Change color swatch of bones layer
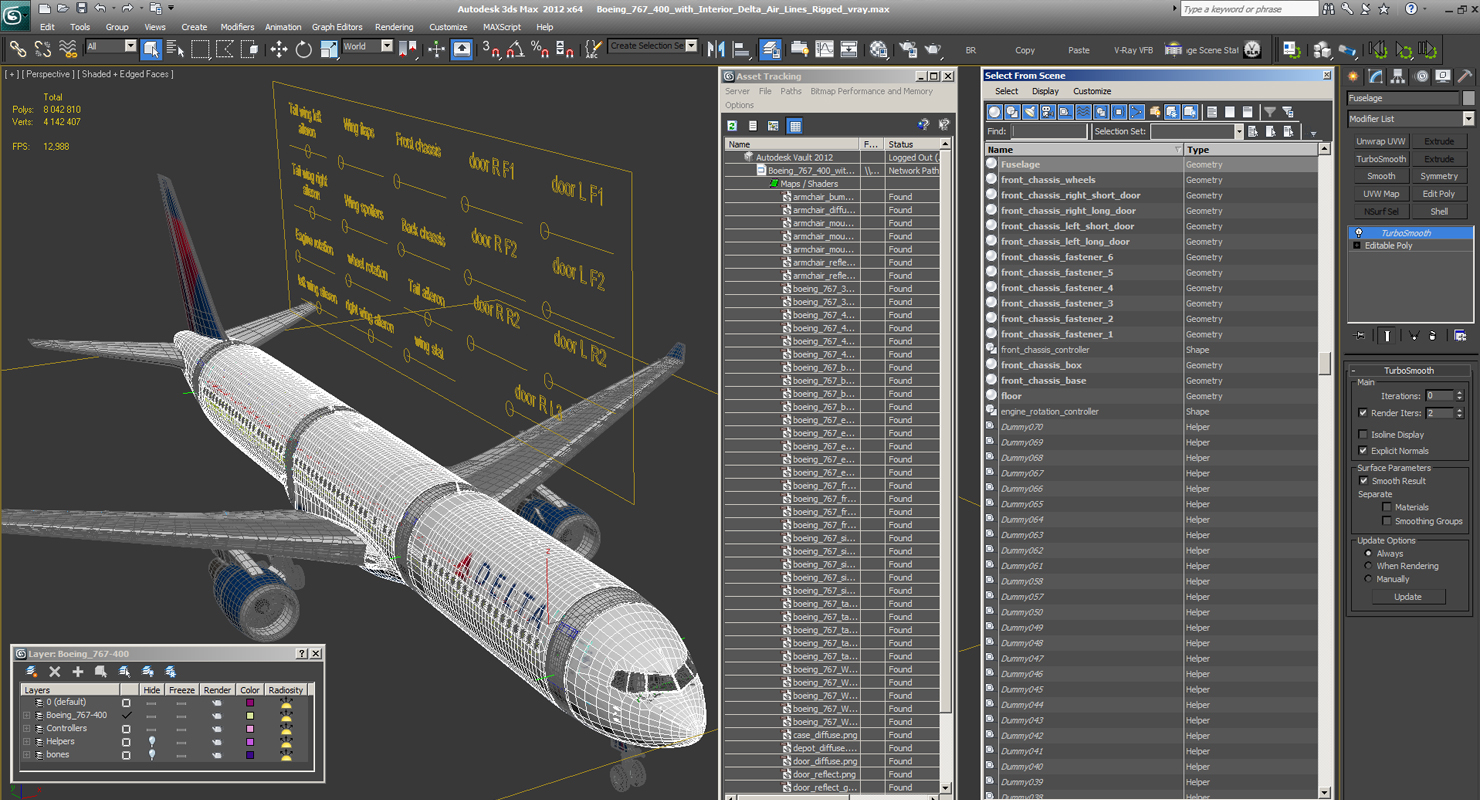This screenshot has height=800, width=1480. coord(250,755)
